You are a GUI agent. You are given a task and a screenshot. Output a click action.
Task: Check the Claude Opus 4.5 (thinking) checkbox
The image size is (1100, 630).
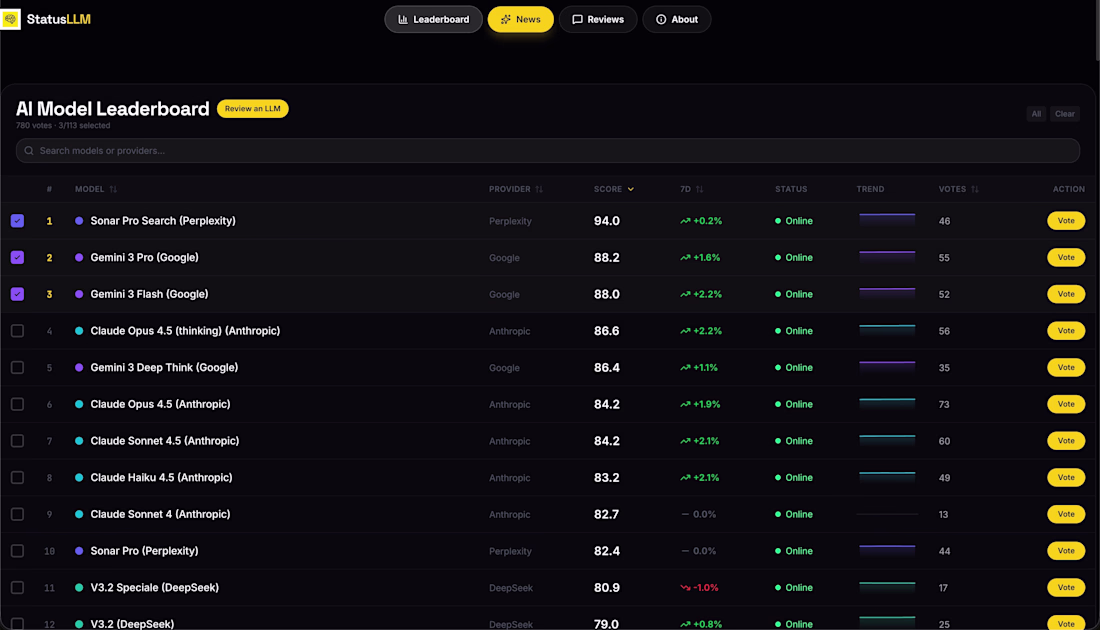coord(18,331)
